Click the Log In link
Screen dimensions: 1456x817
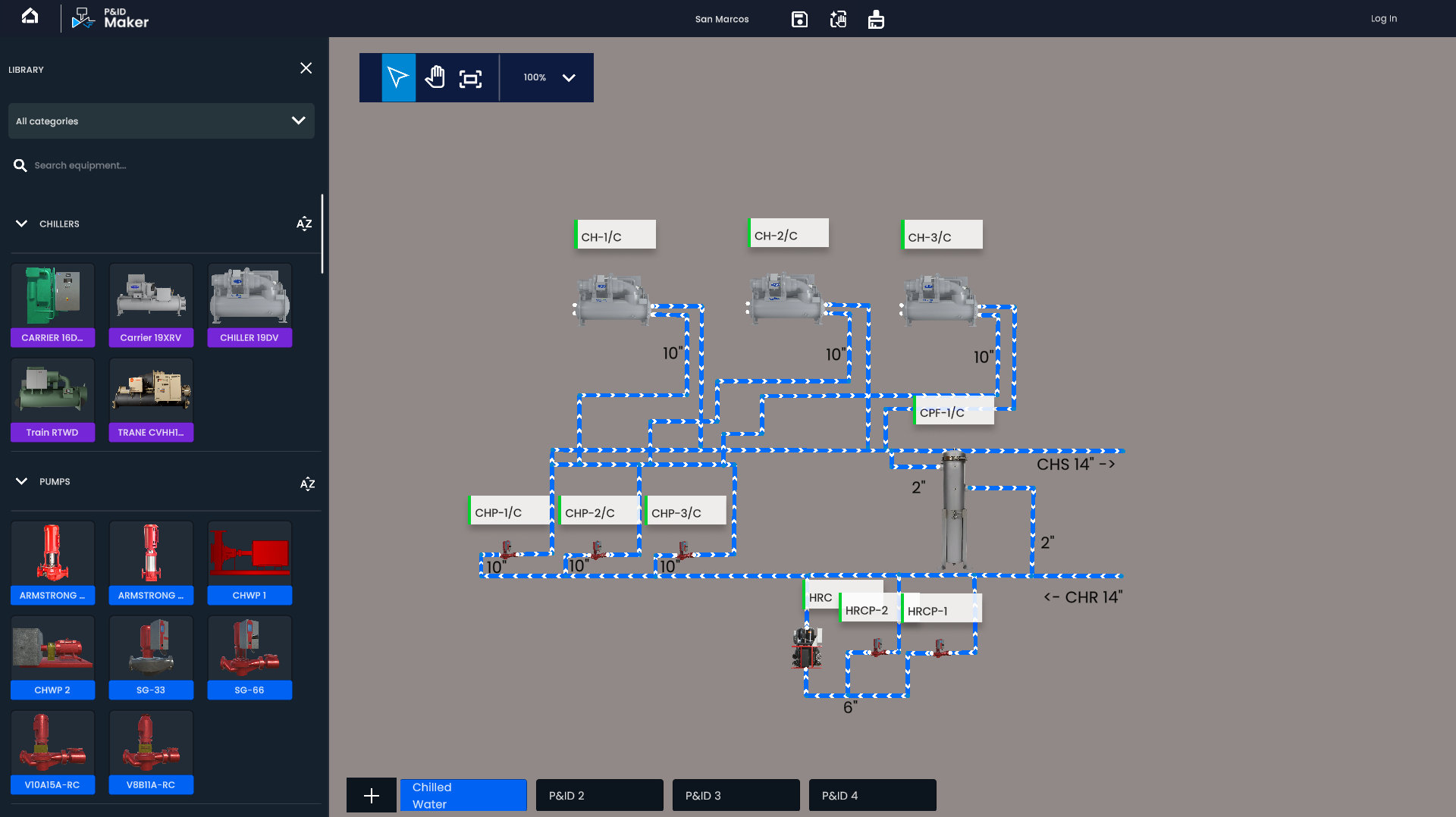[1383, 19]
